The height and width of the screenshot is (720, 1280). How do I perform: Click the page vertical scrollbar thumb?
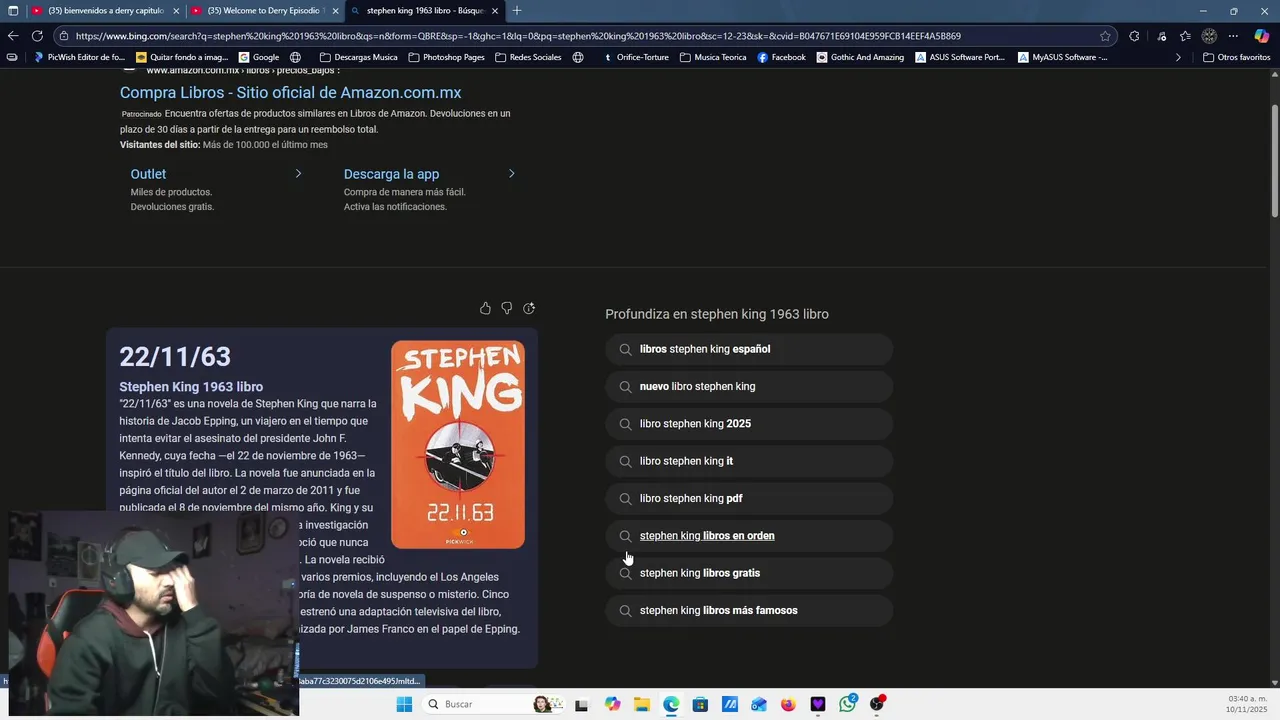click(1274, 160)
